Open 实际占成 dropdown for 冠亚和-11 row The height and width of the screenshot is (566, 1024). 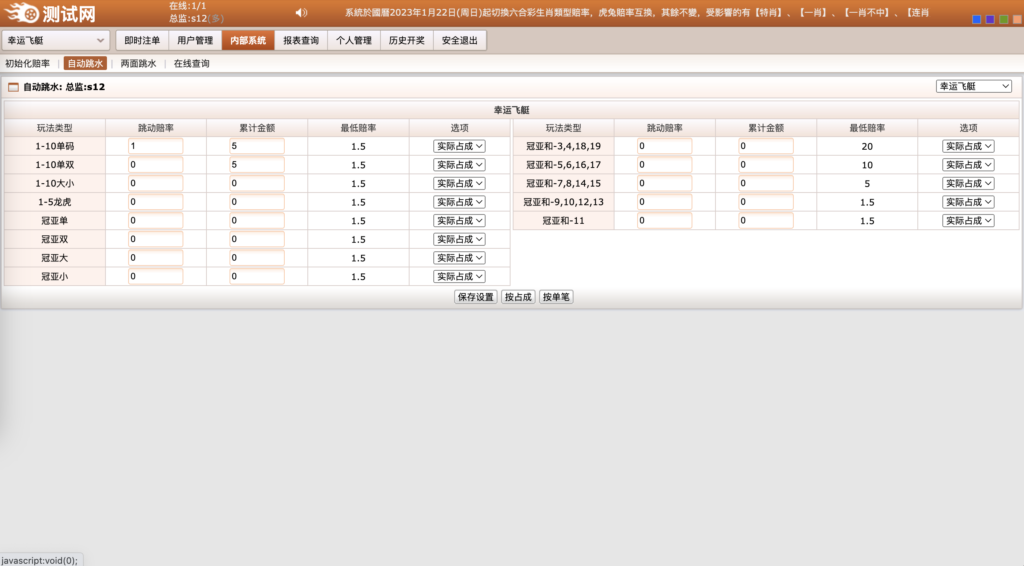(x=968, y=221)
